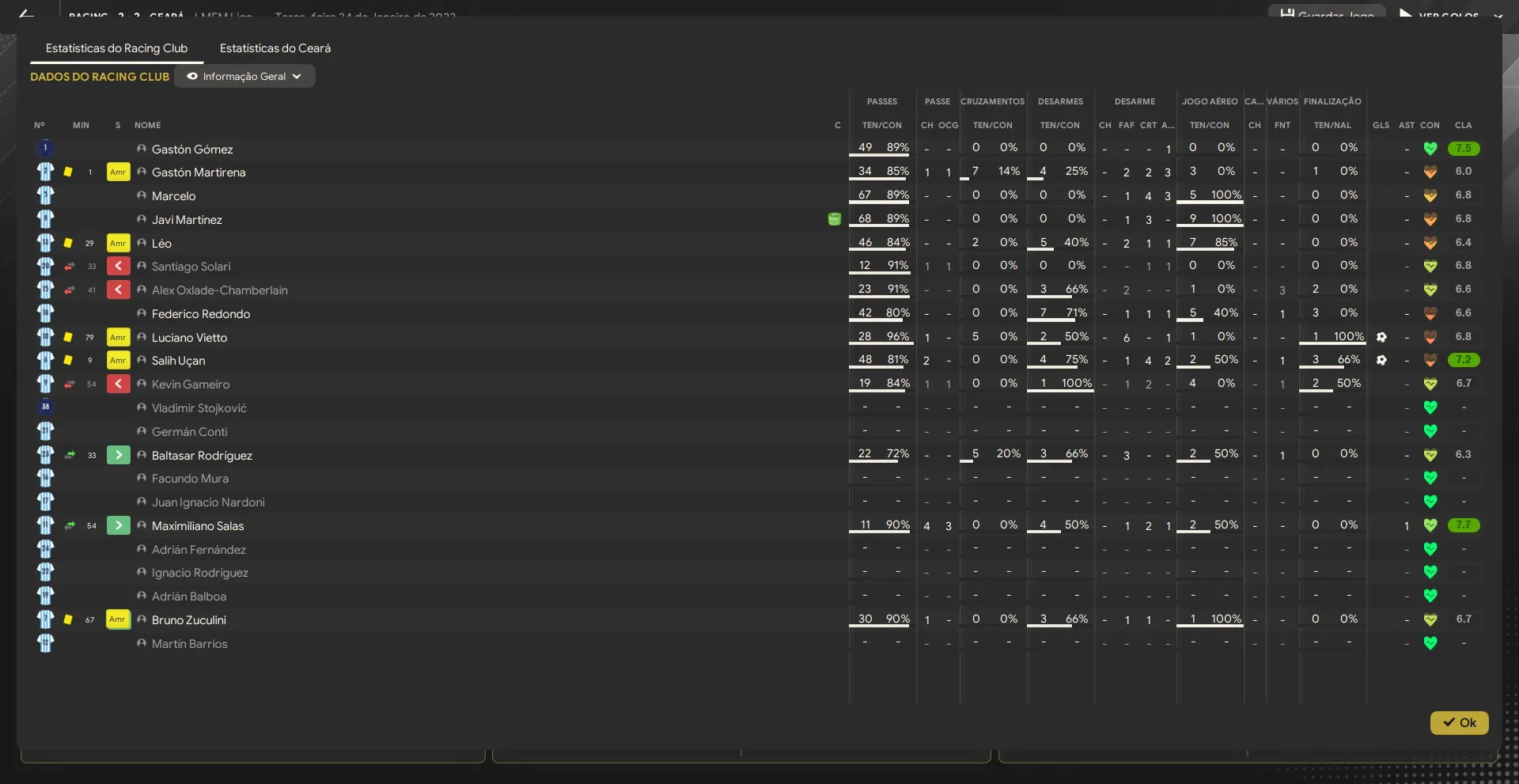Click the JOGO AÉREO column group header
The height and width of the screenshot is (784, 1519).
pos(1210,101)
